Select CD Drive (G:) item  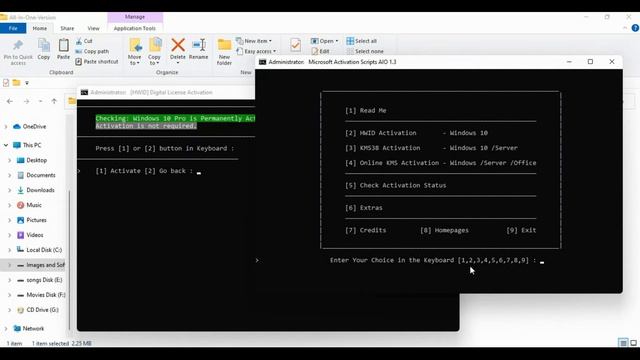pyautogui.click(x=42, y=310)
